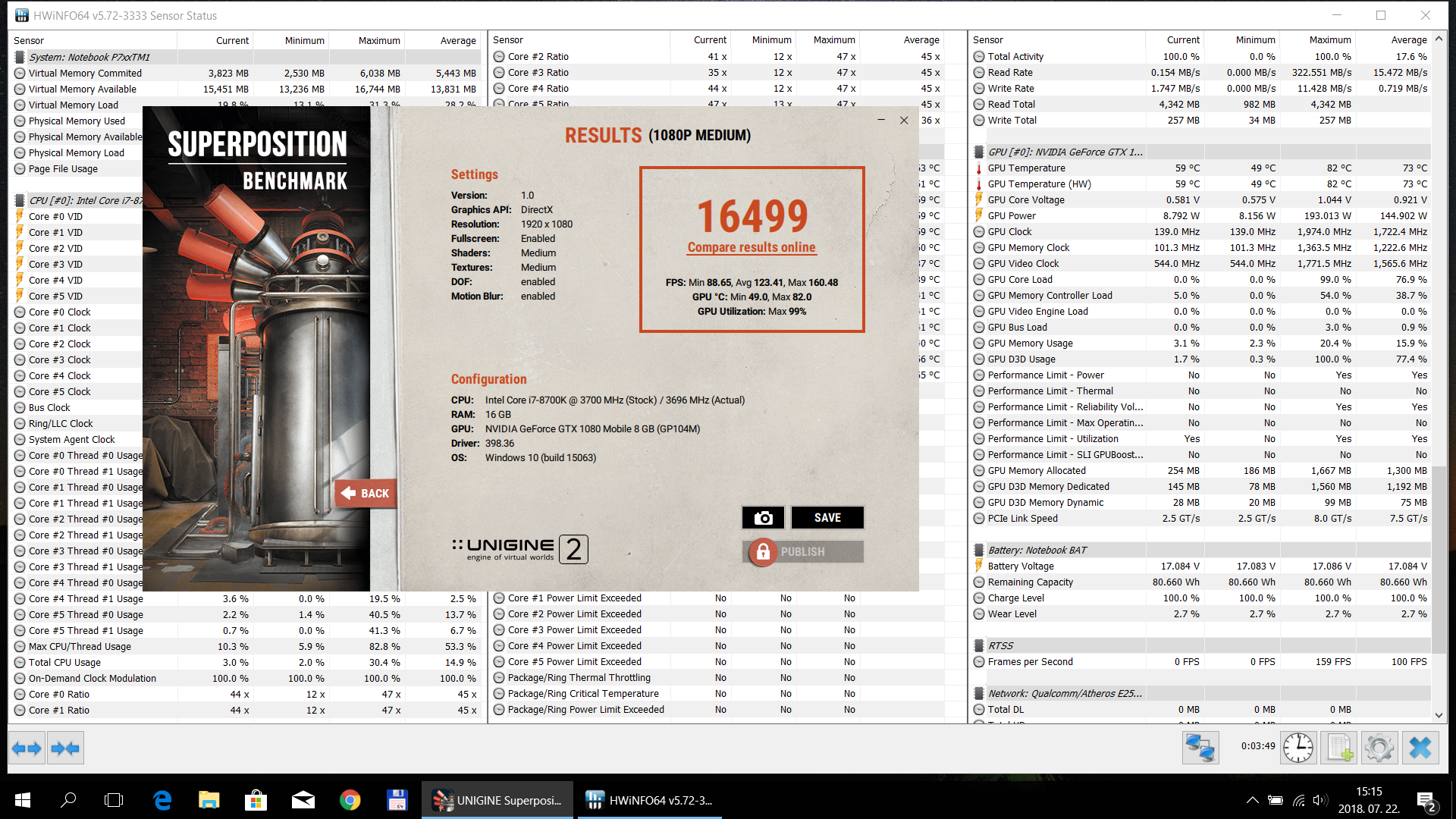This screenshot has height=819, width=1456.
Task: Click the PUBLISH button
Action: pyautogui.click(x=803, y=551)
